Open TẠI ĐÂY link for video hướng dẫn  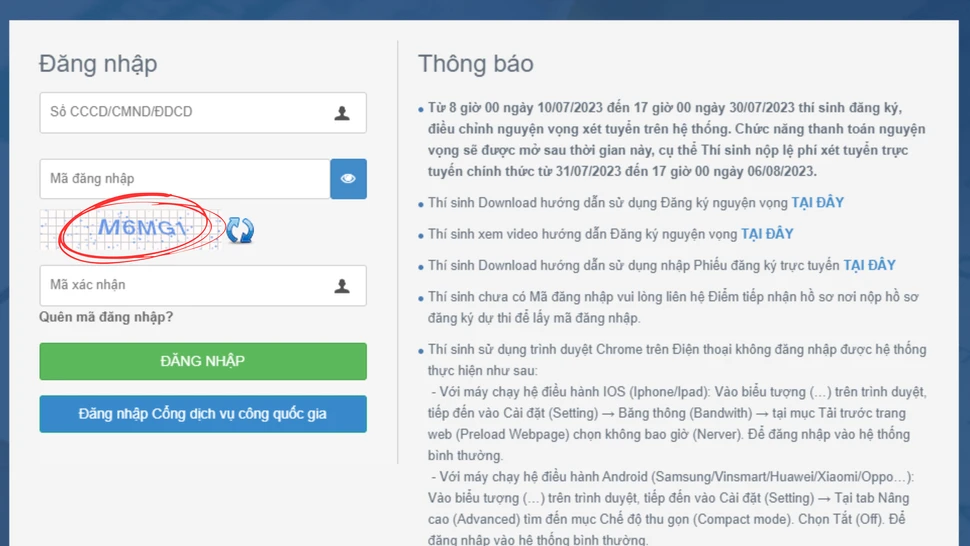(x=766, y=234)
